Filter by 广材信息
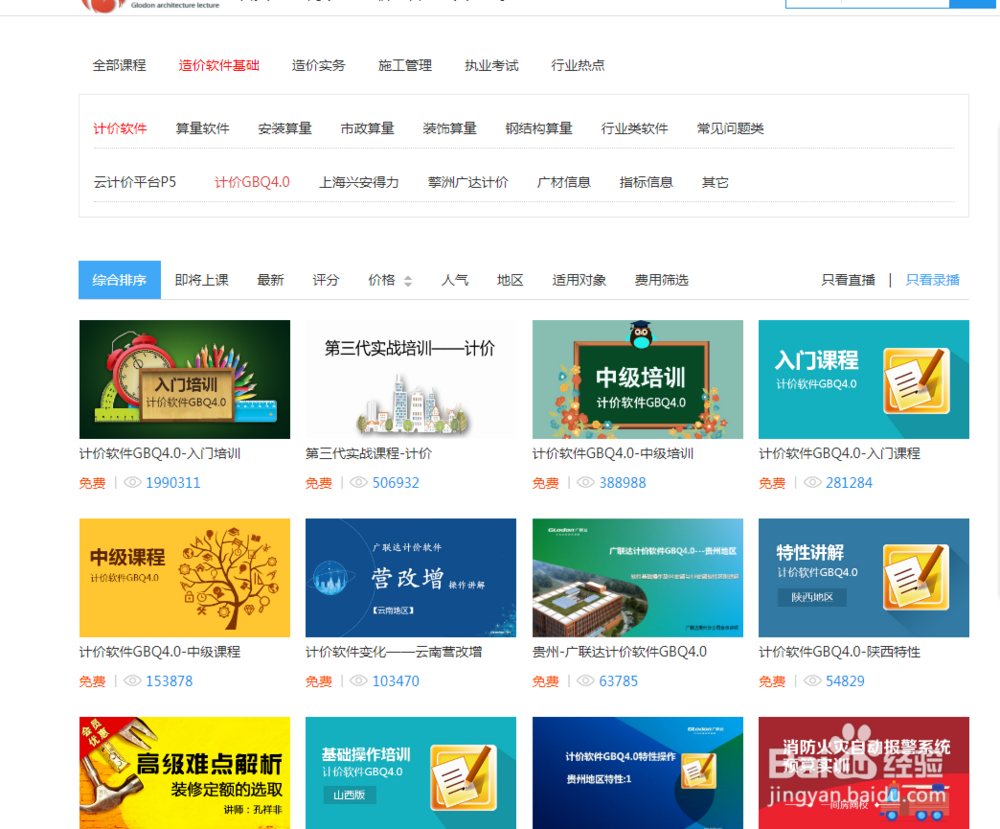 (x=564, y=182)
